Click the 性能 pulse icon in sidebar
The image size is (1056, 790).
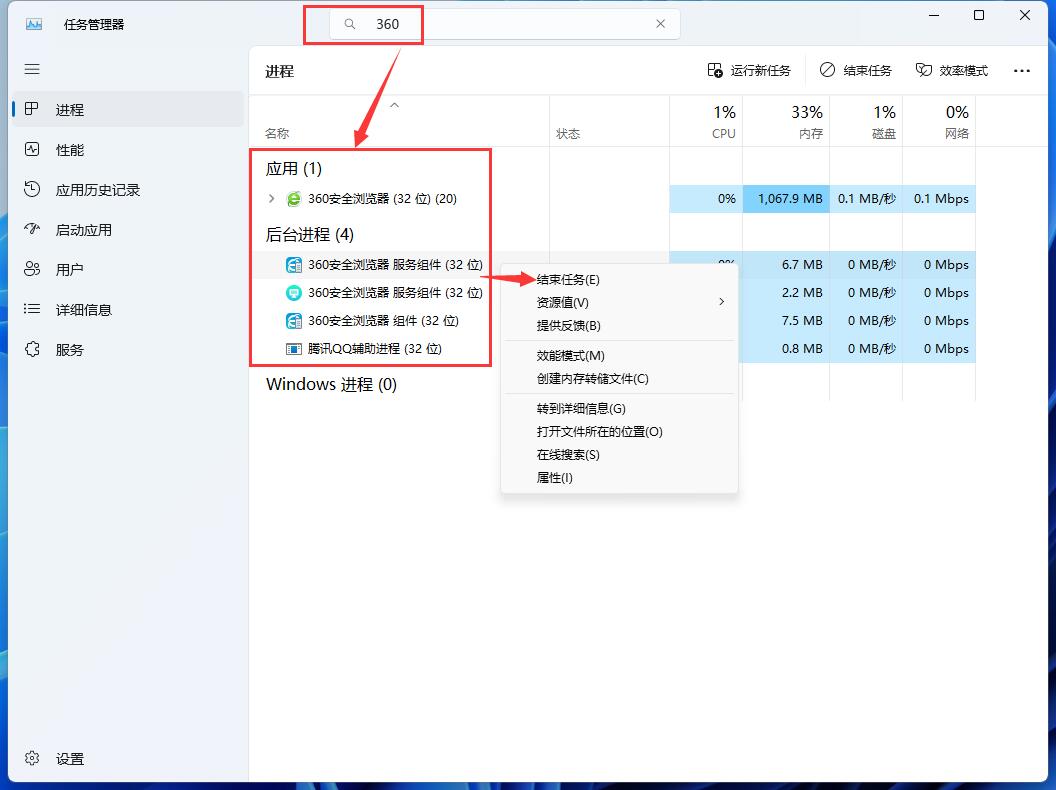coord(32,149)
